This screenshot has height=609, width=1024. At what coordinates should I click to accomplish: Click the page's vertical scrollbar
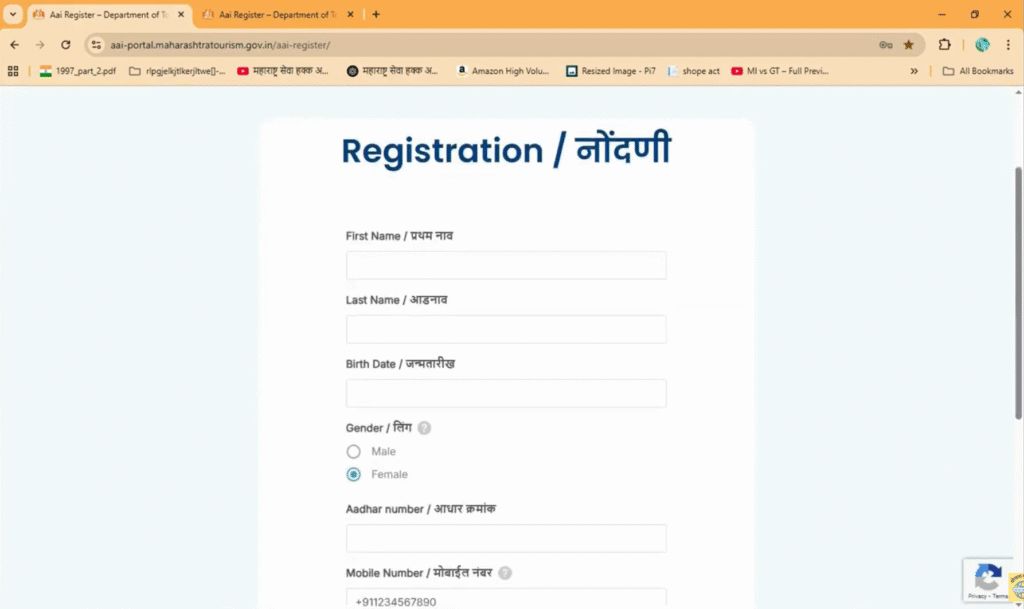pos(1019,290)
